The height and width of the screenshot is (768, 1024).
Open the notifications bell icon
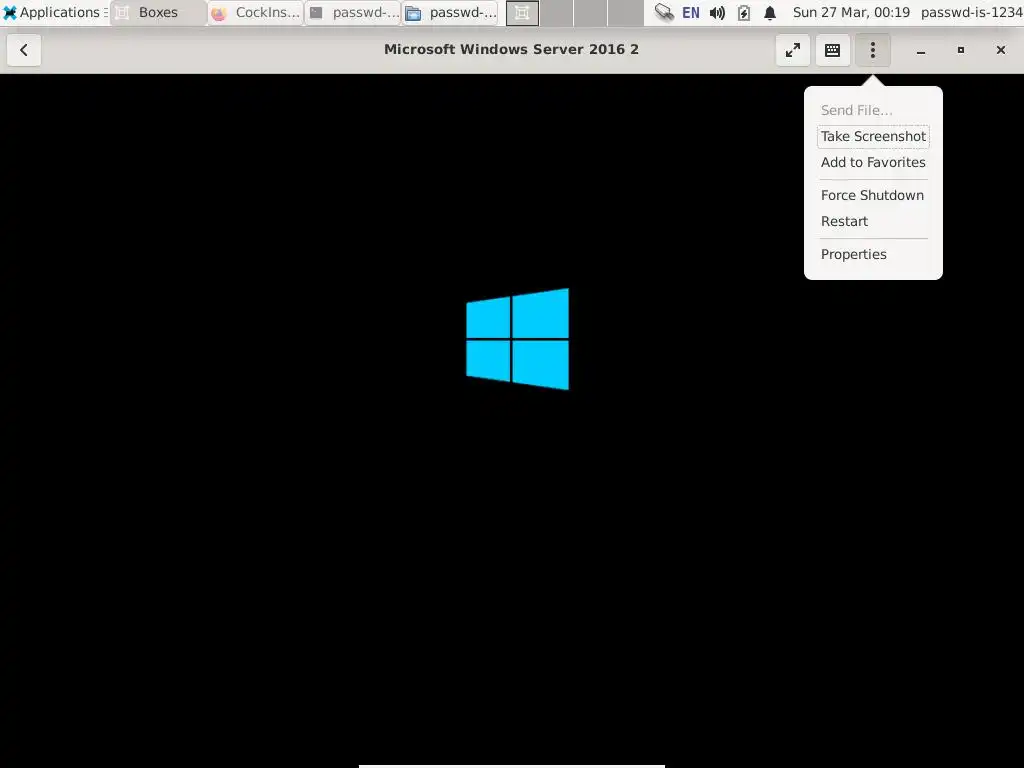click(x=770, y=12)
